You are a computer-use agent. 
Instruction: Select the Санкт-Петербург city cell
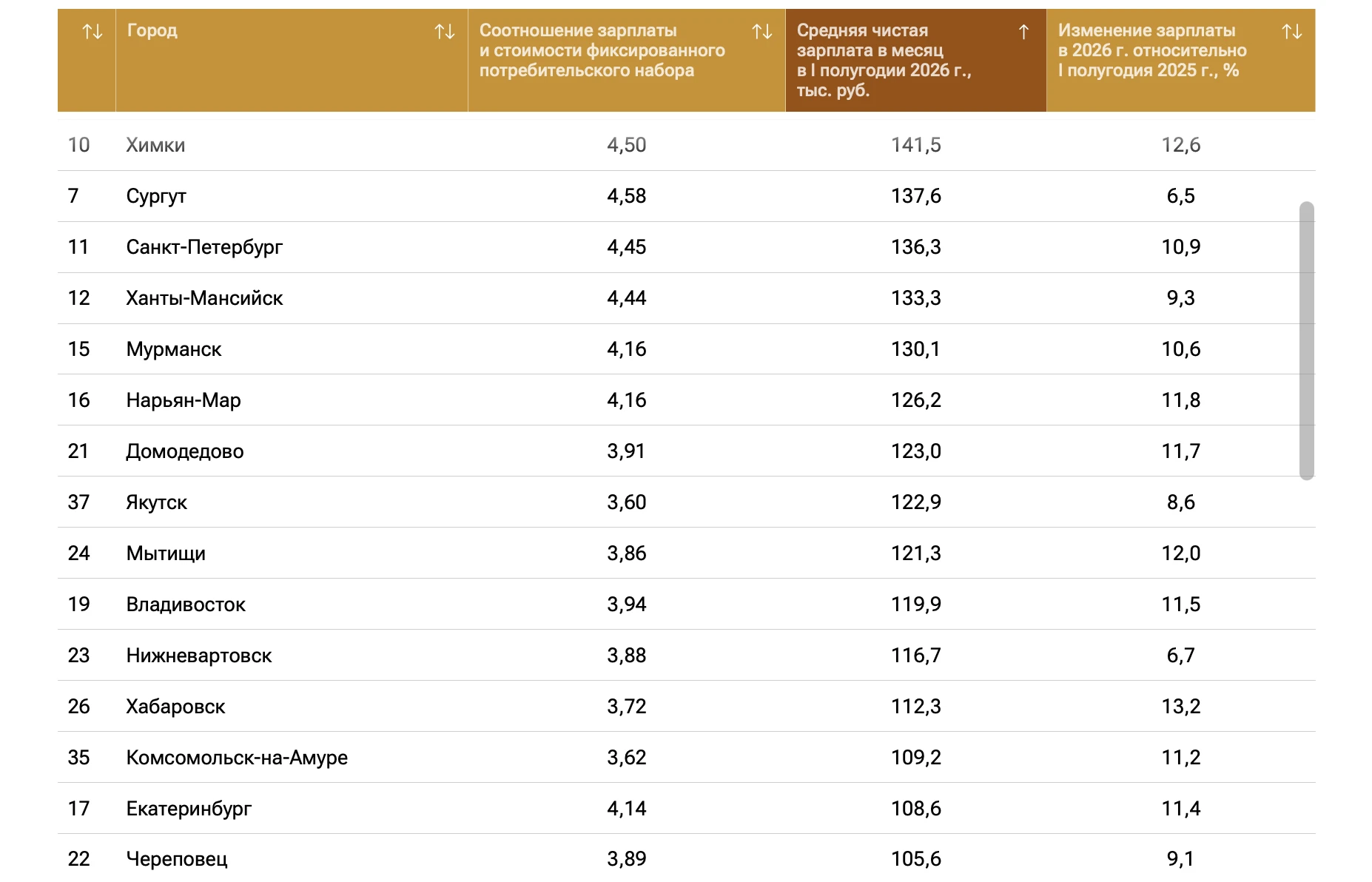204,247
